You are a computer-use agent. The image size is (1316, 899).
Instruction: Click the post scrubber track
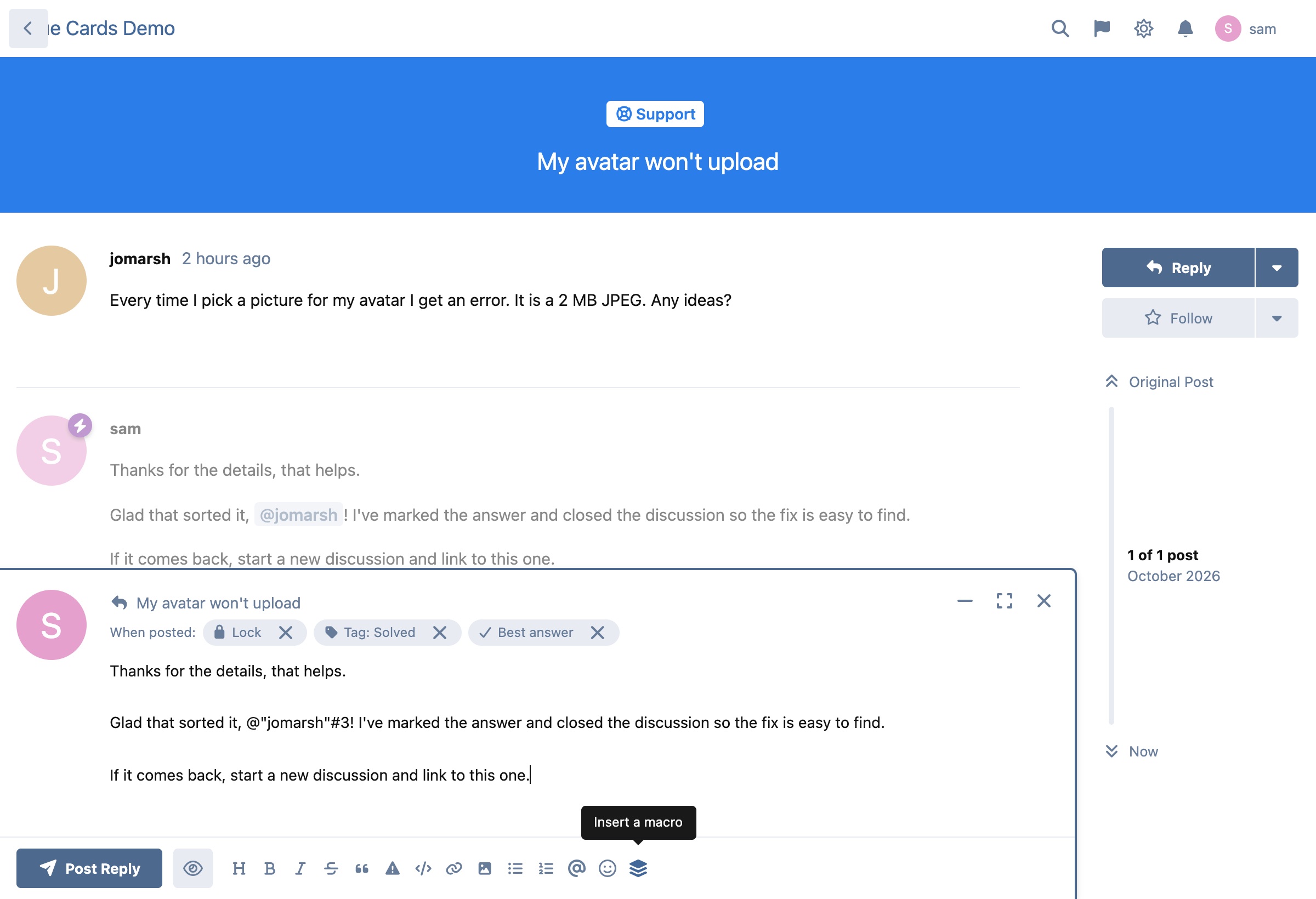coord(1111,566)
